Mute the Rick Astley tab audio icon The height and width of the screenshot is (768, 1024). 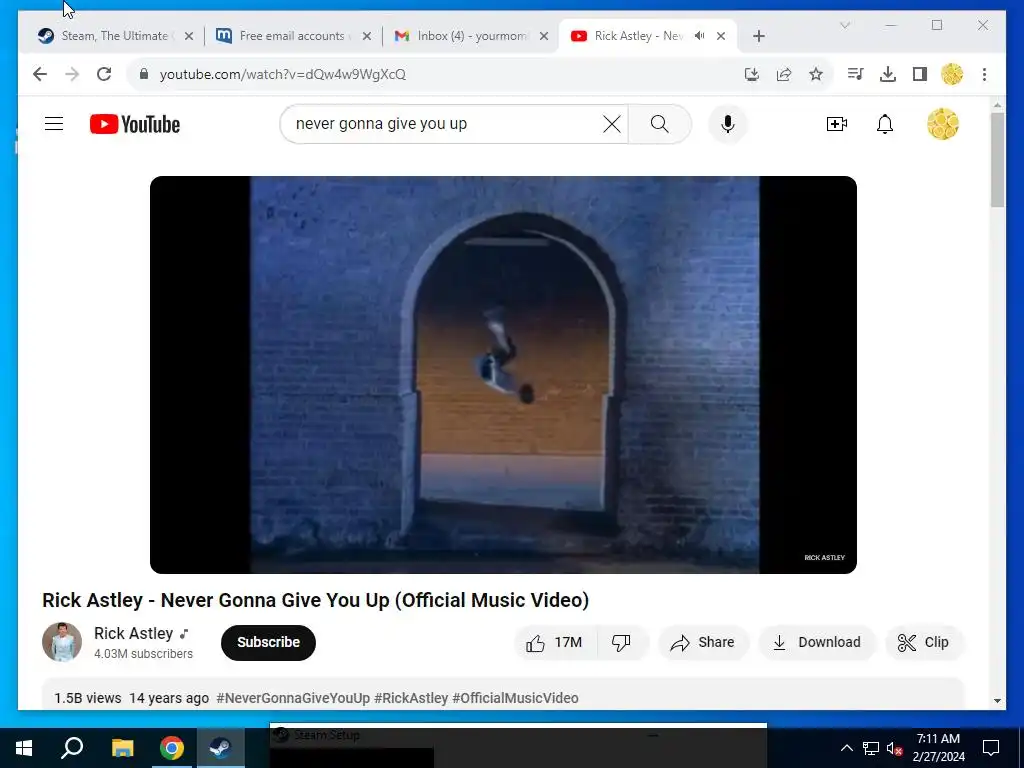tap(699, 36)
